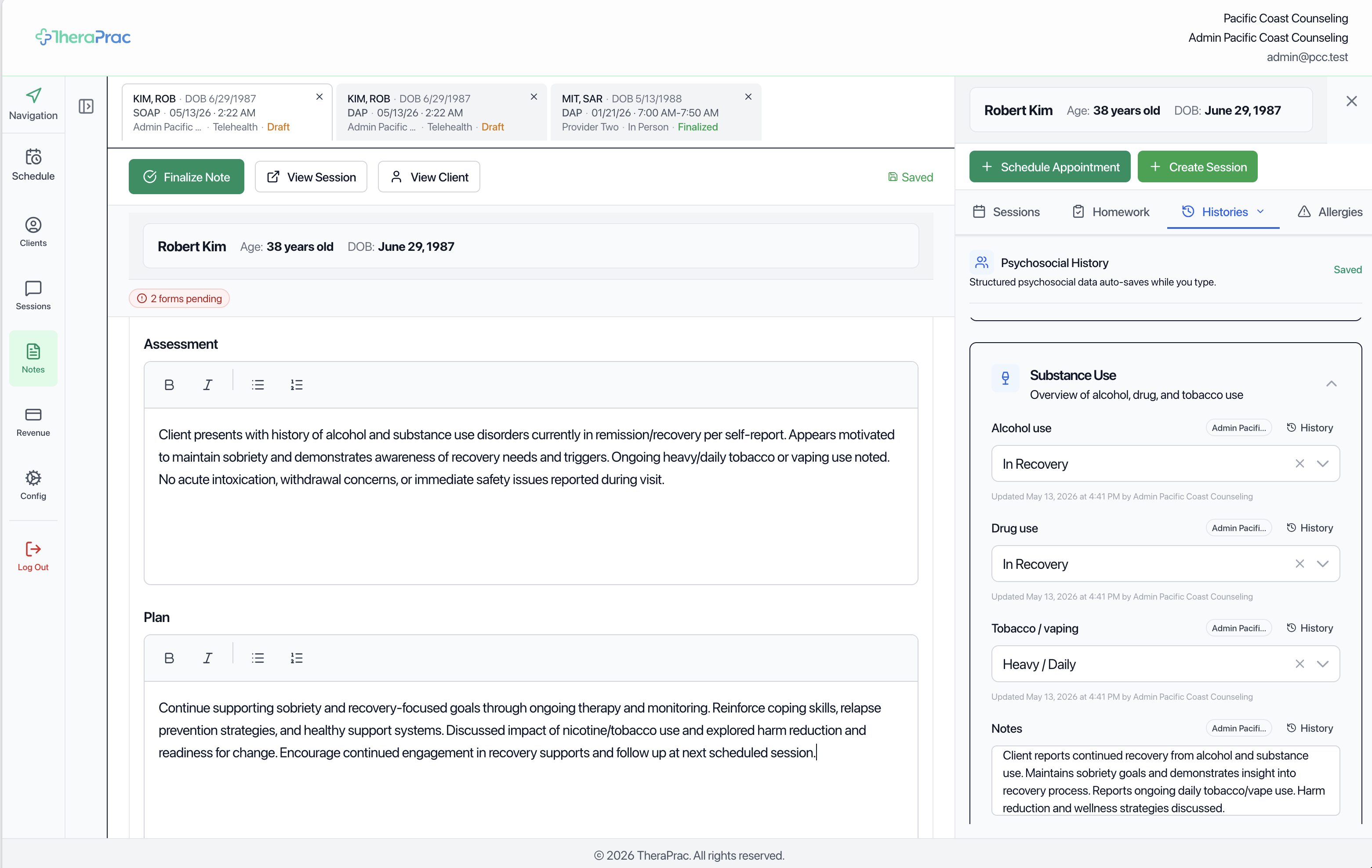Click the Pacific Coast Counseling organization name
Viewport: 1372px width, 868px height.
click(1285, 18)
